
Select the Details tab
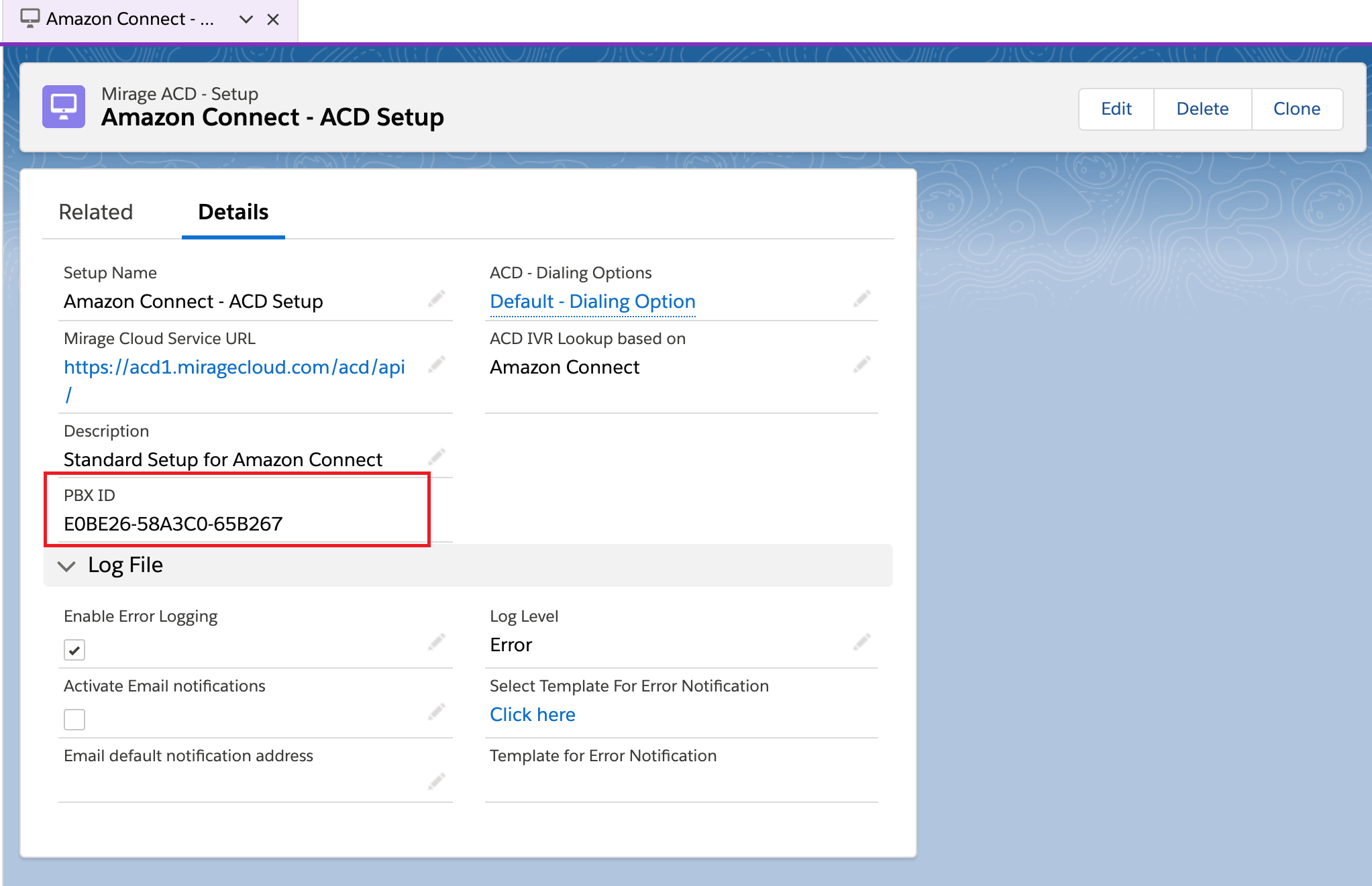[233, 212]
